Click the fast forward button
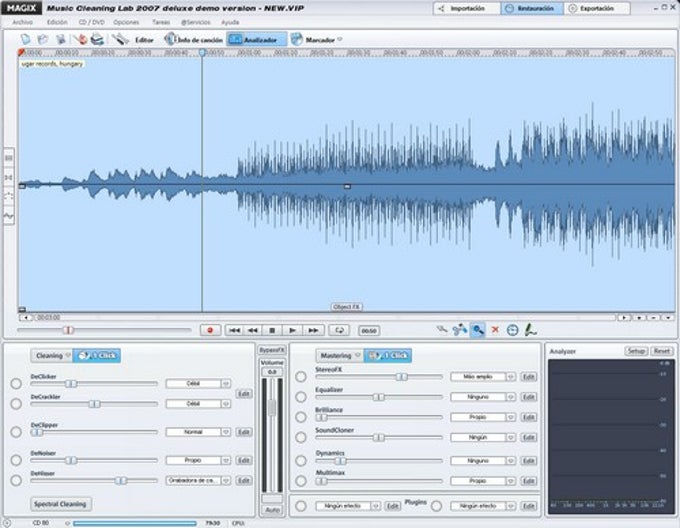 313,330
